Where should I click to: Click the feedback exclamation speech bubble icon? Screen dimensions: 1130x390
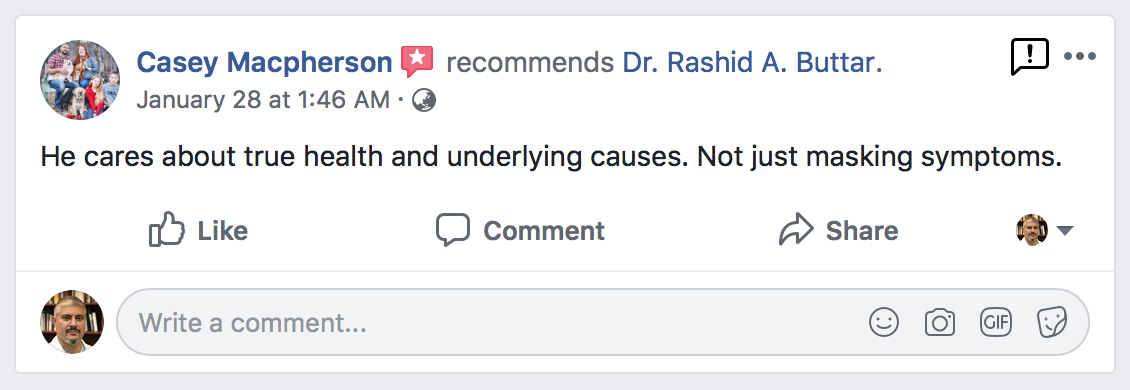point(1029,57)
